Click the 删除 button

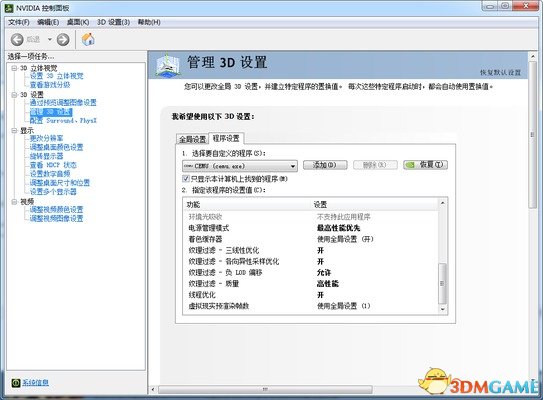(375, 165)
